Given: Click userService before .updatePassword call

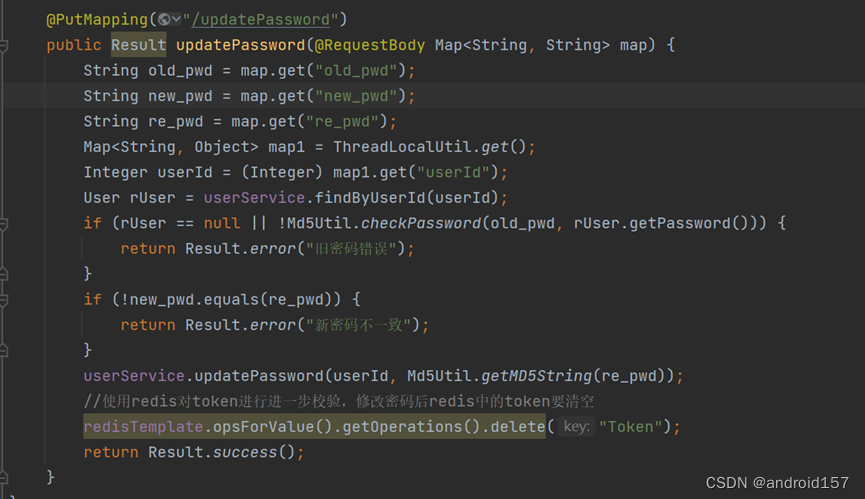Looking at the screenshot, I should (134, 375).
